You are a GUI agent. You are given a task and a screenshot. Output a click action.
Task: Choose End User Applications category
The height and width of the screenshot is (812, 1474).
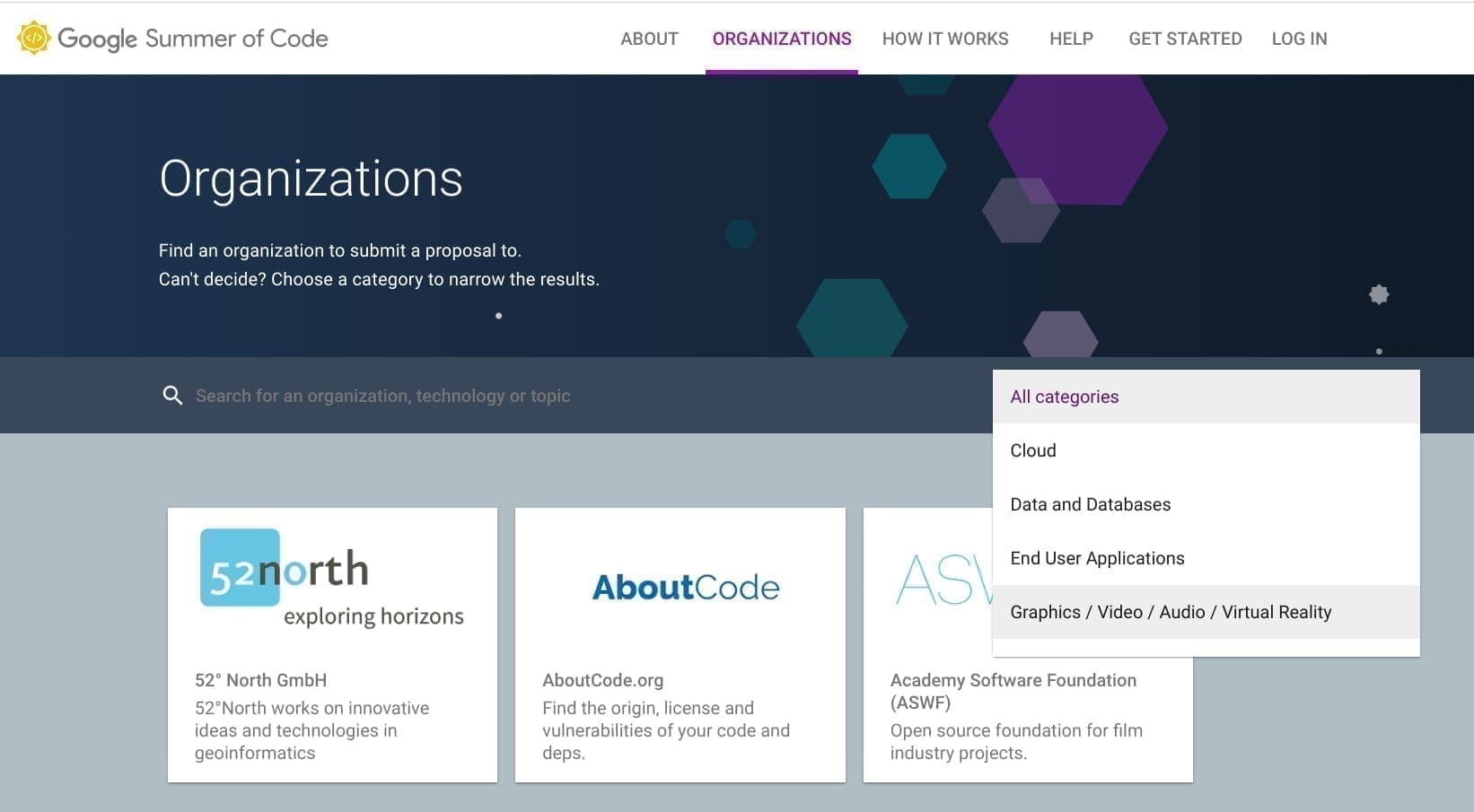[1206, 558]
